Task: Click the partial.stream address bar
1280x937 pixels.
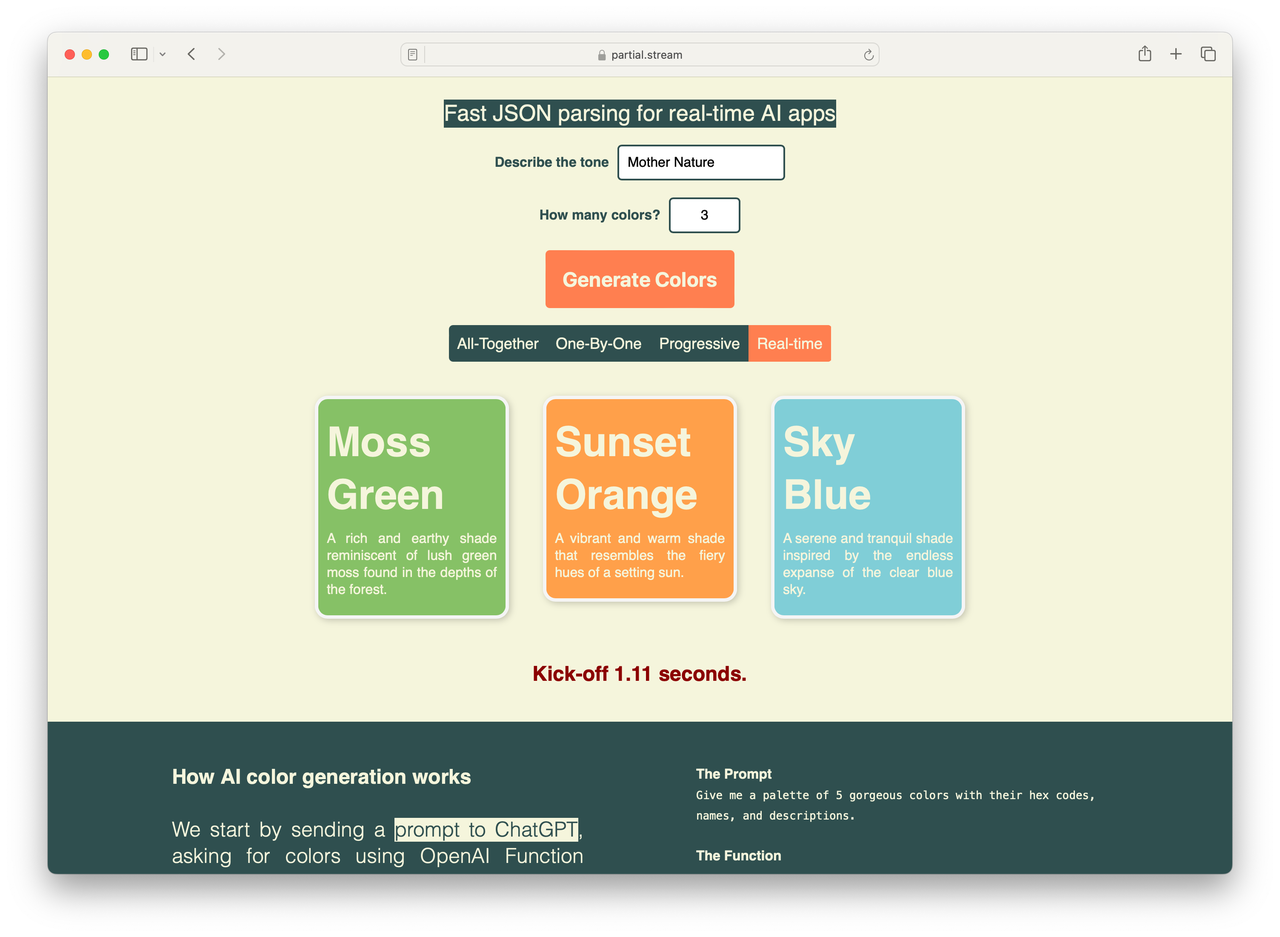Action: click(x=640, y=55)
